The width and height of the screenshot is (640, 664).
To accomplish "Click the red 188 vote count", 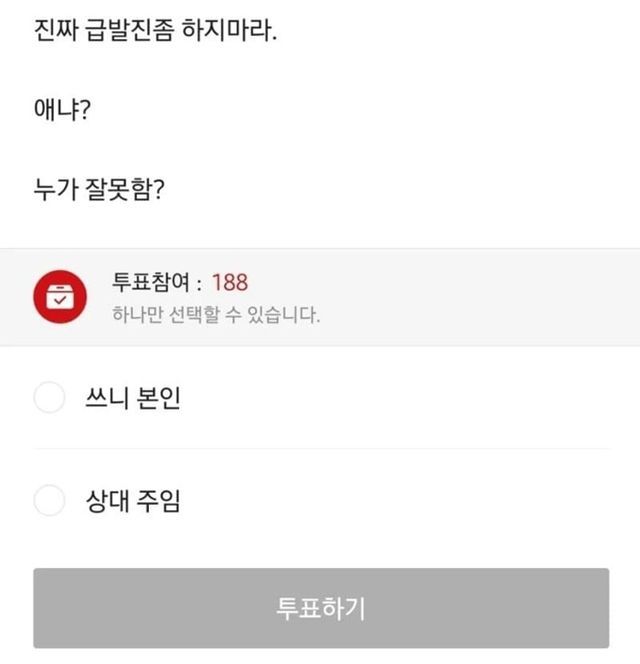I will point(230,283).
